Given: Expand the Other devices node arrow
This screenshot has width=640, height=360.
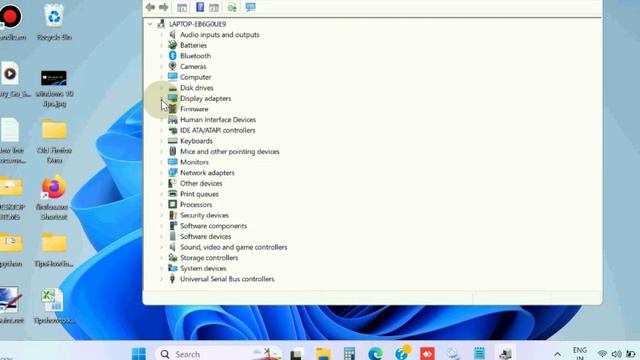Looking at the screenshot, I should [x=162, y=183].
